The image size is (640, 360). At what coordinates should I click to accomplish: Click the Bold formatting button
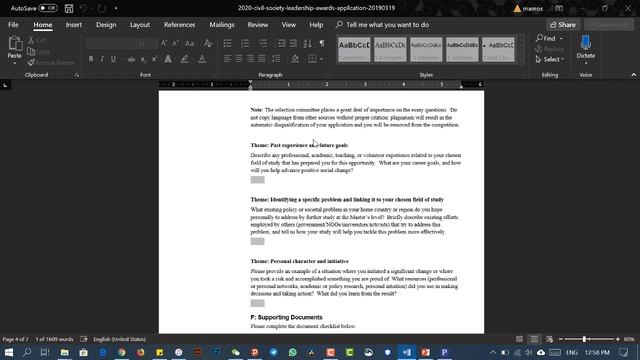tap(91, 59)
